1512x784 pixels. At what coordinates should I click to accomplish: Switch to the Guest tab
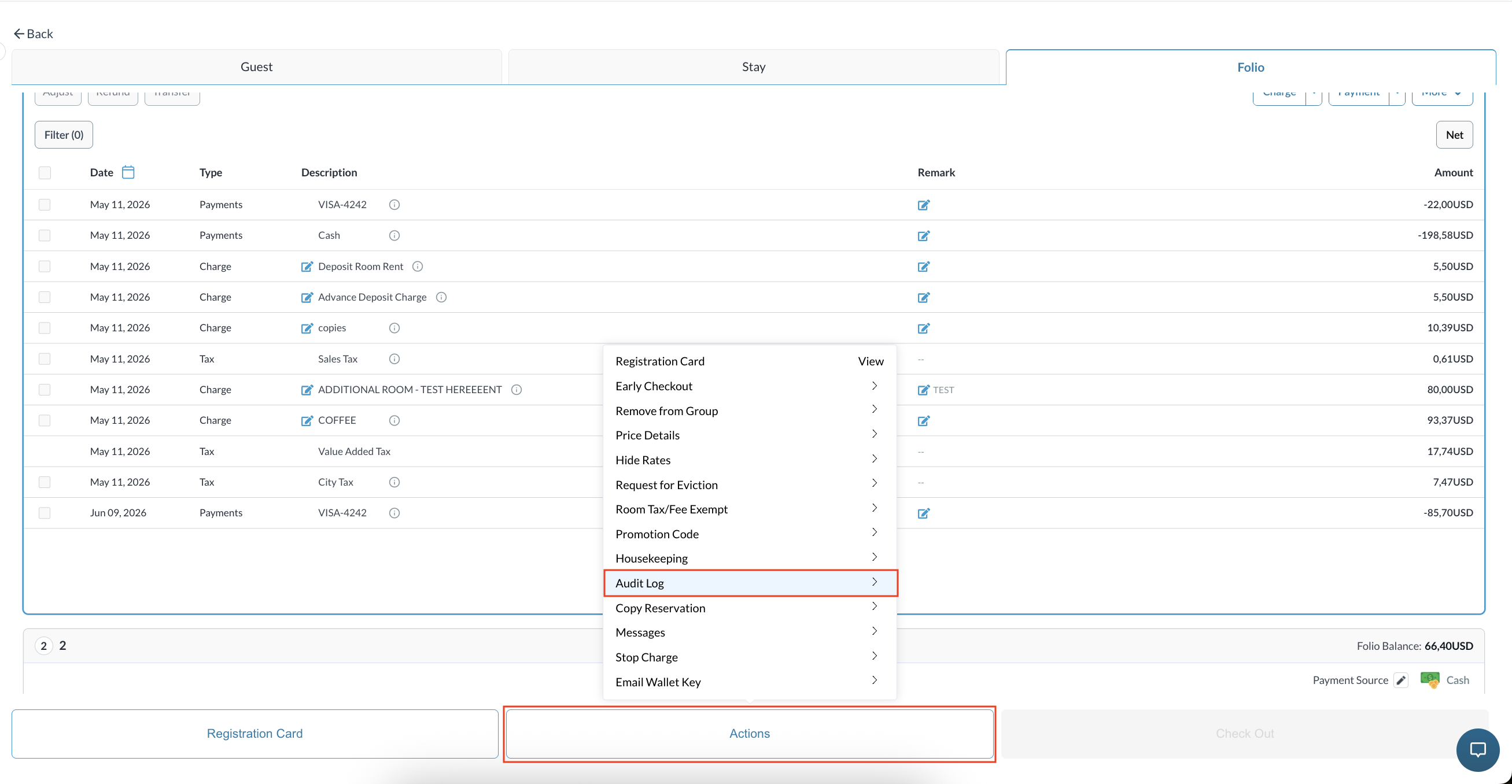256,67
